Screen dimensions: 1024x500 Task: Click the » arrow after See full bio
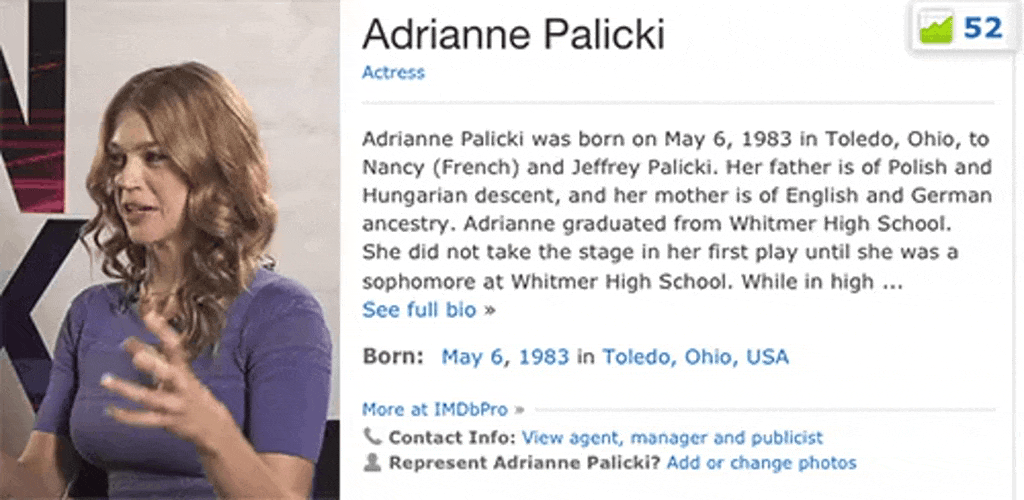click(x=490, y=310)
